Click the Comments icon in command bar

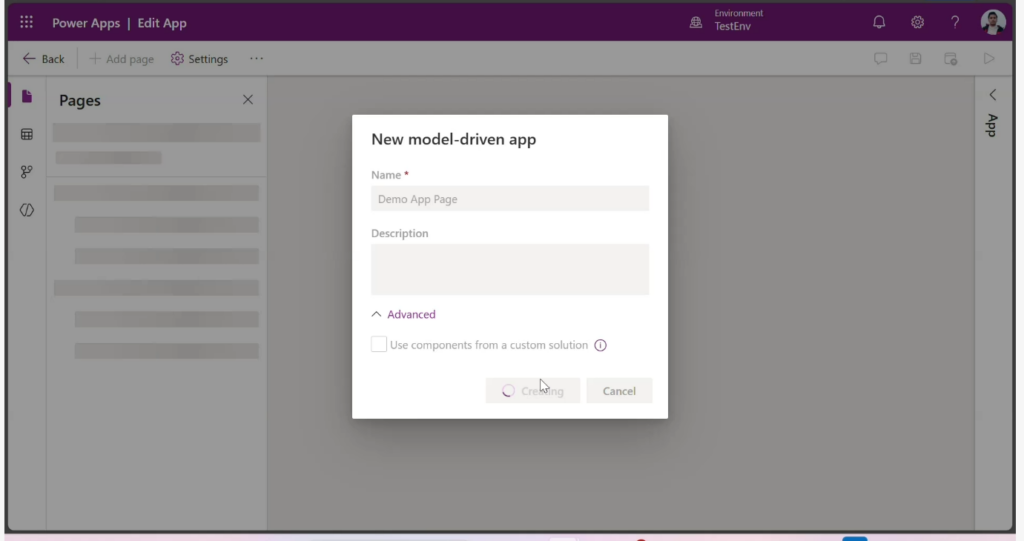(881, 59)
